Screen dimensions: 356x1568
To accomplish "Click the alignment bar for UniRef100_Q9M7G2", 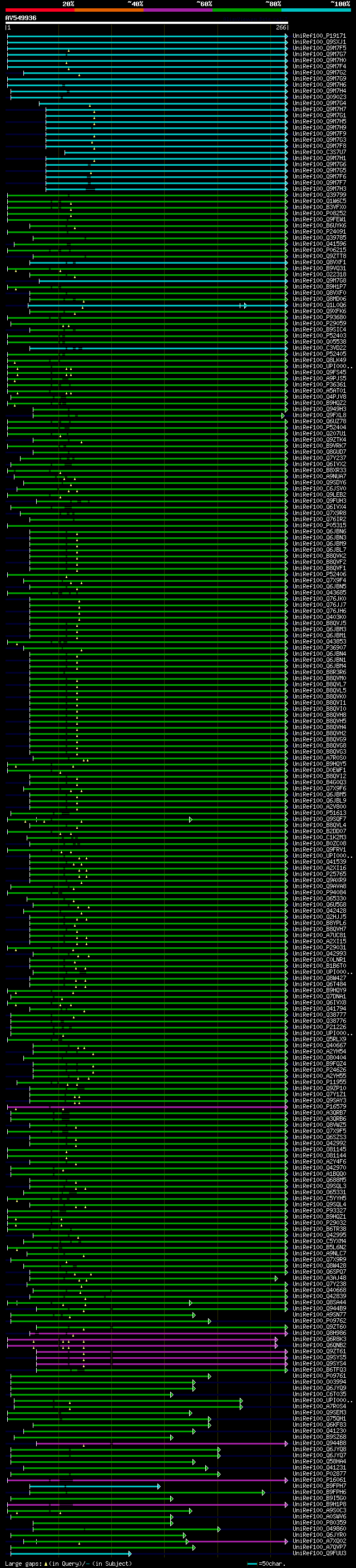I will [155, 72].
